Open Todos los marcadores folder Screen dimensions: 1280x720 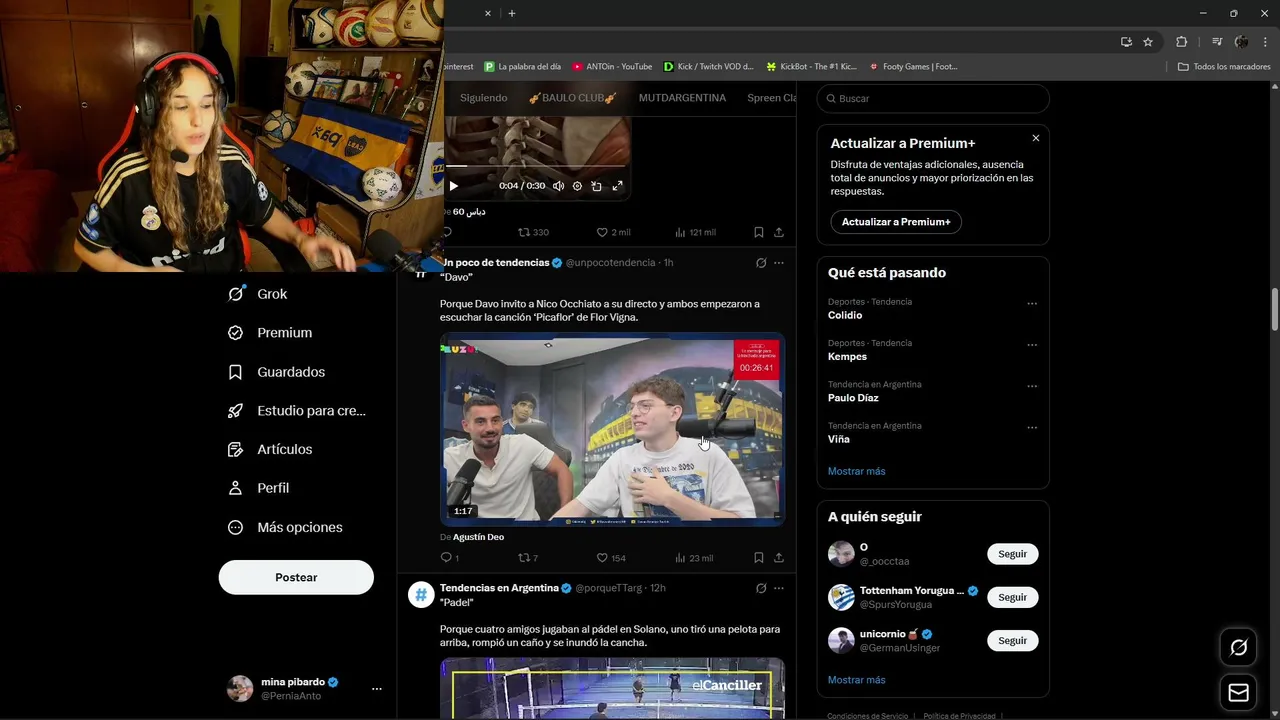pos(1224,67)
